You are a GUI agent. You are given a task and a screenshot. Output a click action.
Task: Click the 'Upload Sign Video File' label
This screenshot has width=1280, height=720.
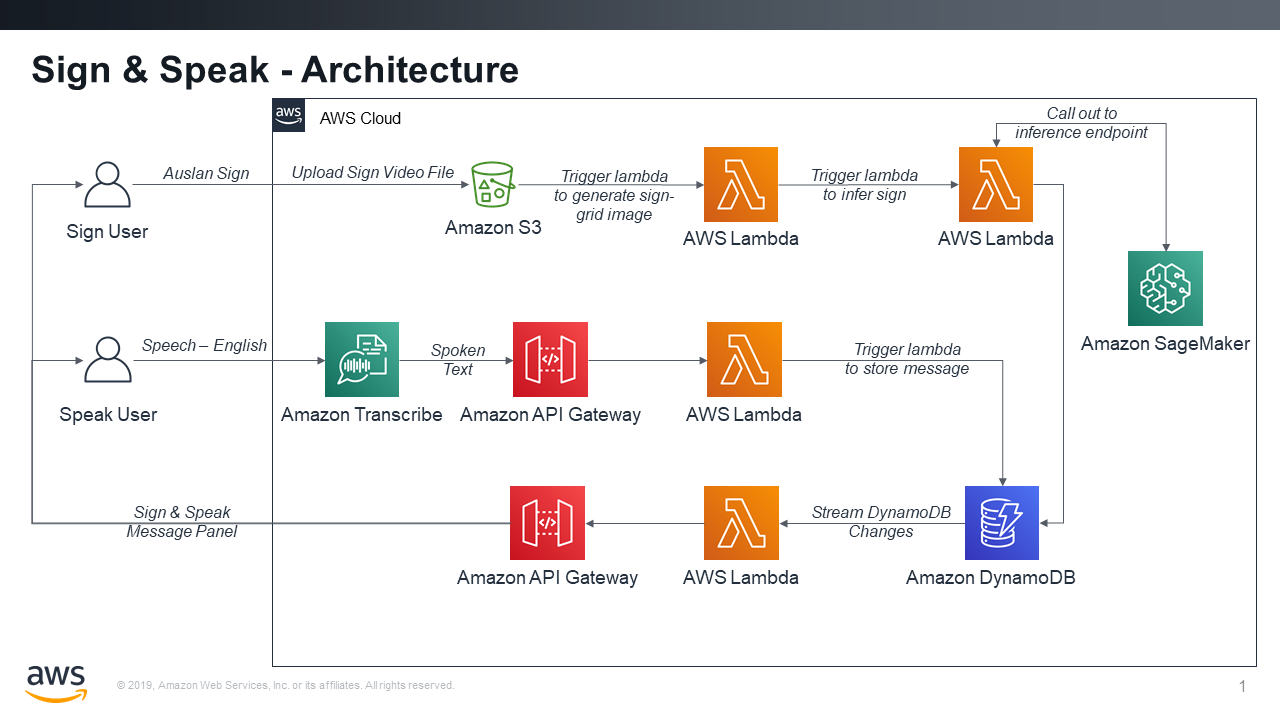point(373,172)
